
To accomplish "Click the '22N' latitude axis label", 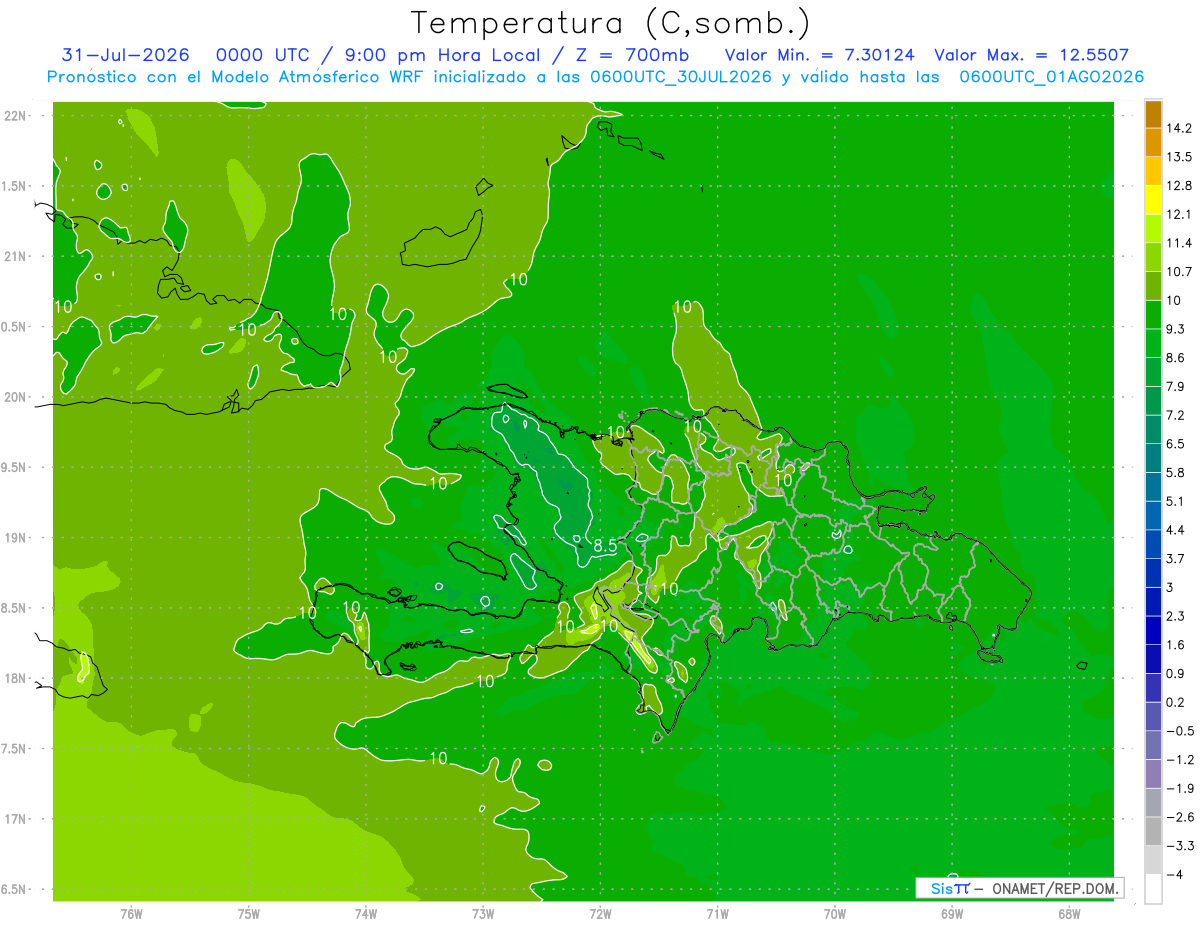I will pos(16,116).
